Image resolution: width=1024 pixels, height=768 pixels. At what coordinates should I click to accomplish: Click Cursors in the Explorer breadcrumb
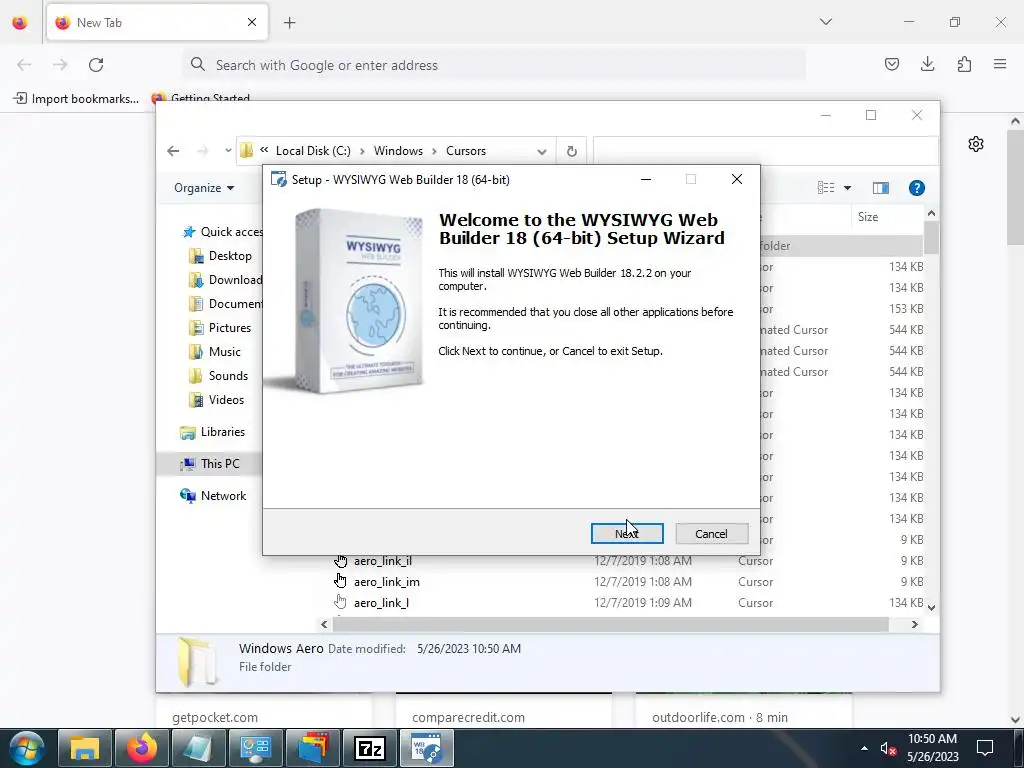(466, 151)
